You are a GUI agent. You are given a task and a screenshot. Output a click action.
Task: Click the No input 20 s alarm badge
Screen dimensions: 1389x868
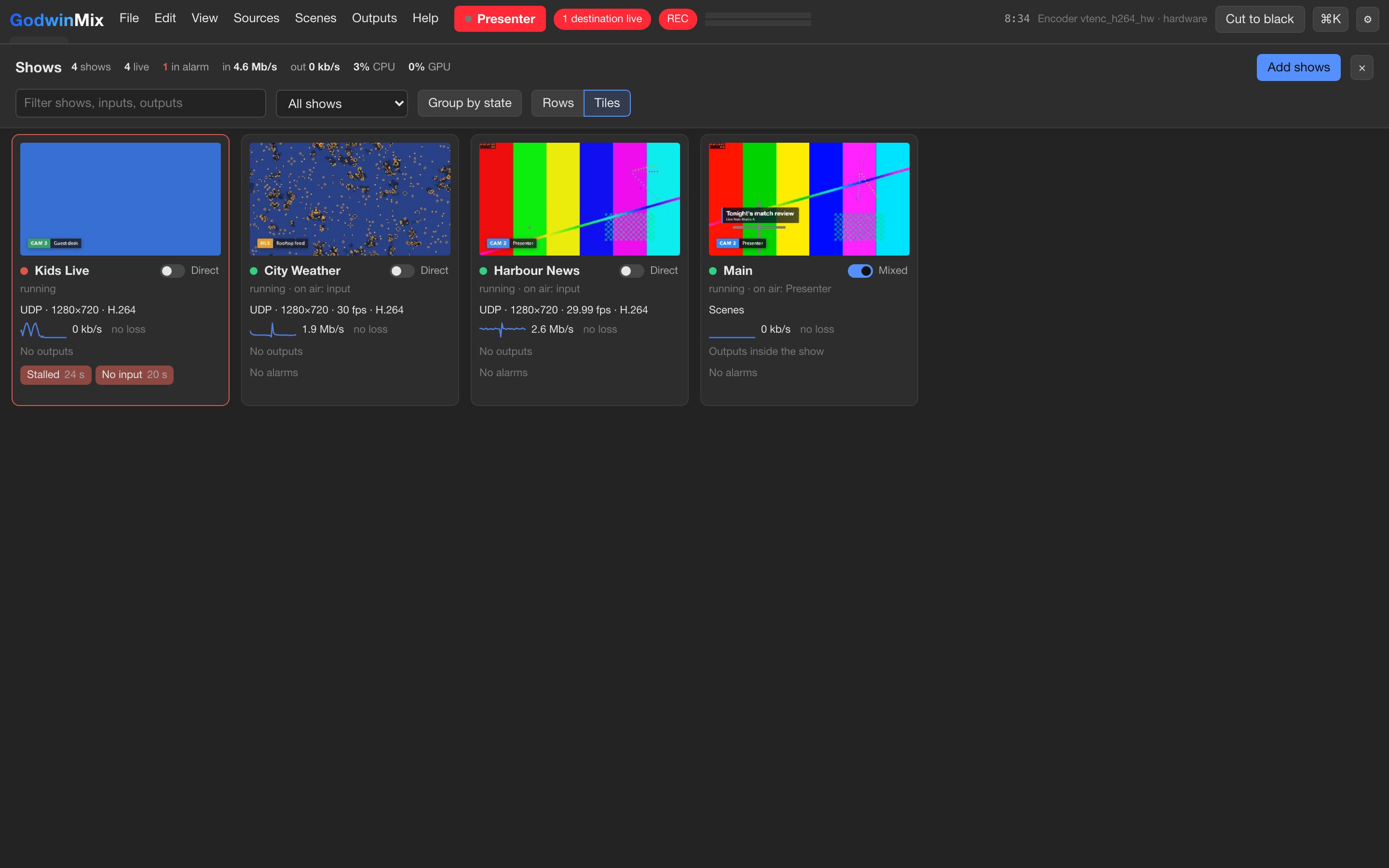point(134,375)
